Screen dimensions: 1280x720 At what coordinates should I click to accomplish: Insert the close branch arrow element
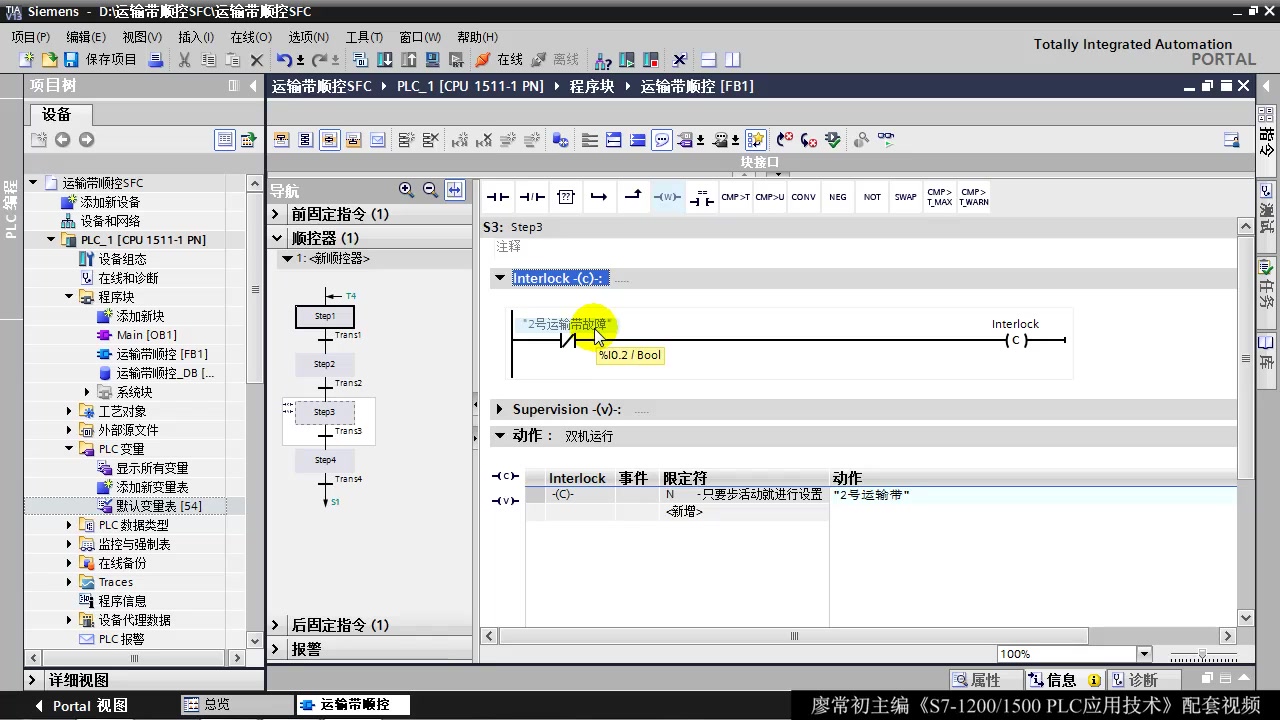point(633,197)
